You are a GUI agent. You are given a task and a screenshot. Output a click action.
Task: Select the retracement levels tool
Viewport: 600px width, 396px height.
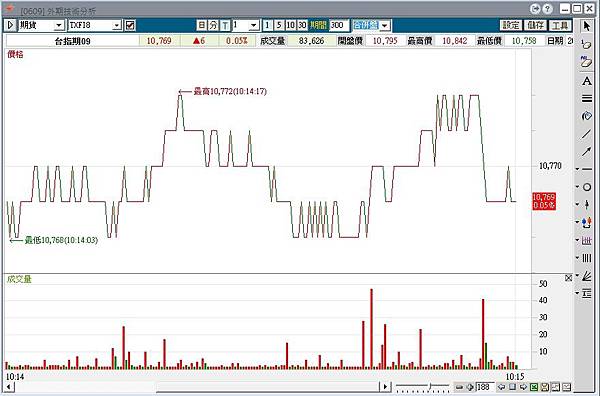(x=587, y=293)
